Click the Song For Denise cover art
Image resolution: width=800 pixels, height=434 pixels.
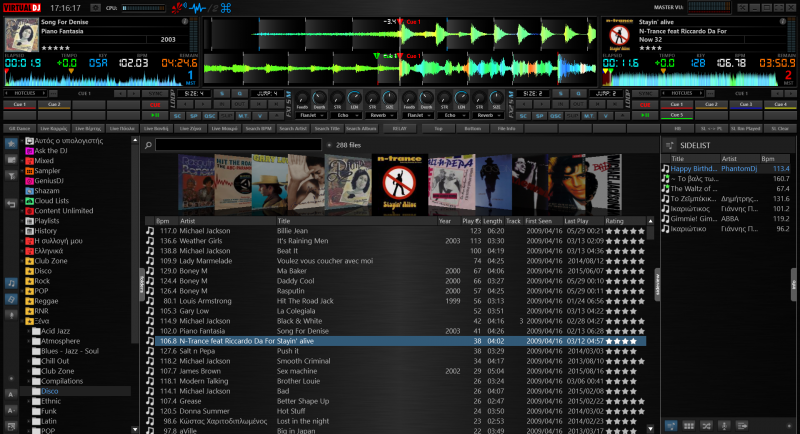(21, 35)
